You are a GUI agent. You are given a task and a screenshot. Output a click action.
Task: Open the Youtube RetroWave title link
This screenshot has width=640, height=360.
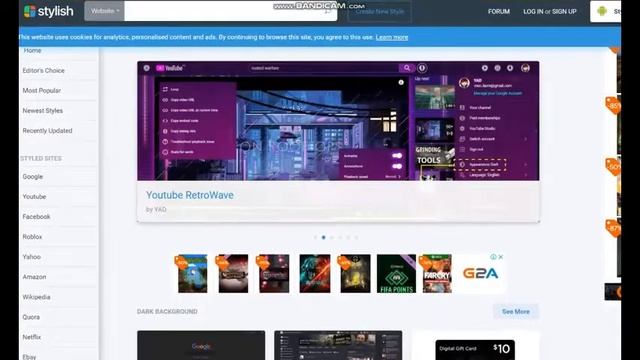pos(190,195)
